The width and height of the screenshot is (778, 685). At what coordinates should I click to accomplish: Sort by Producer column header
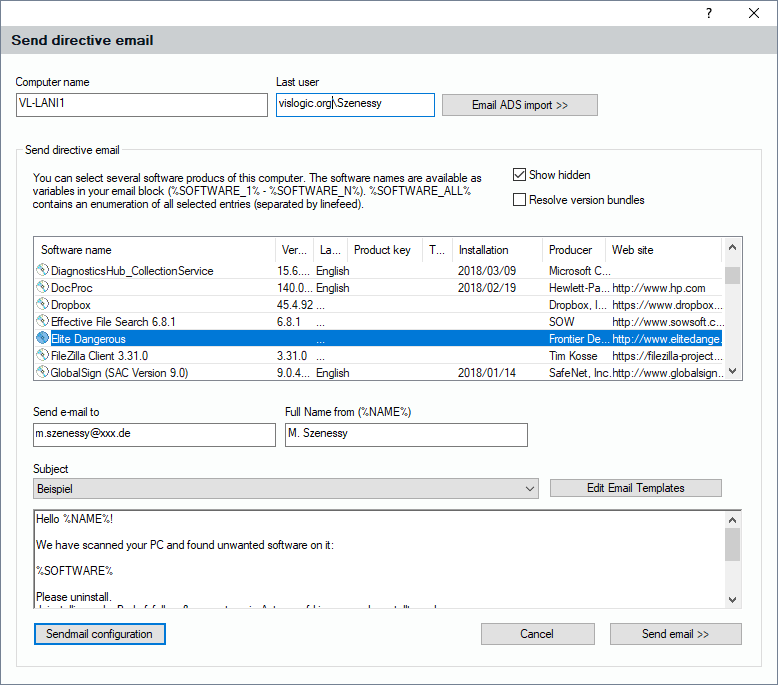coord(573,250)
